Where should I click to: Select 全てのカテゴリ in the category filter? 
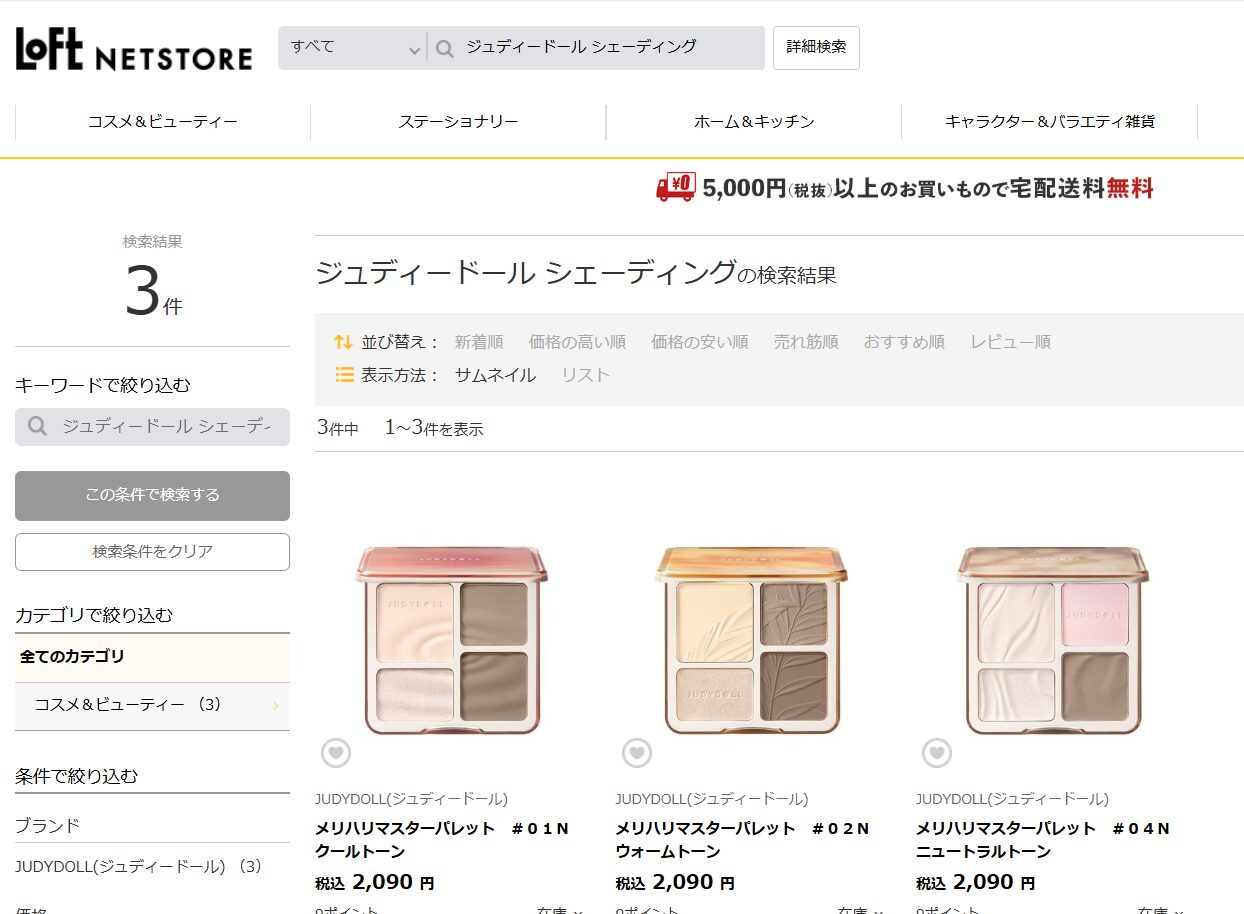point(152,658)
